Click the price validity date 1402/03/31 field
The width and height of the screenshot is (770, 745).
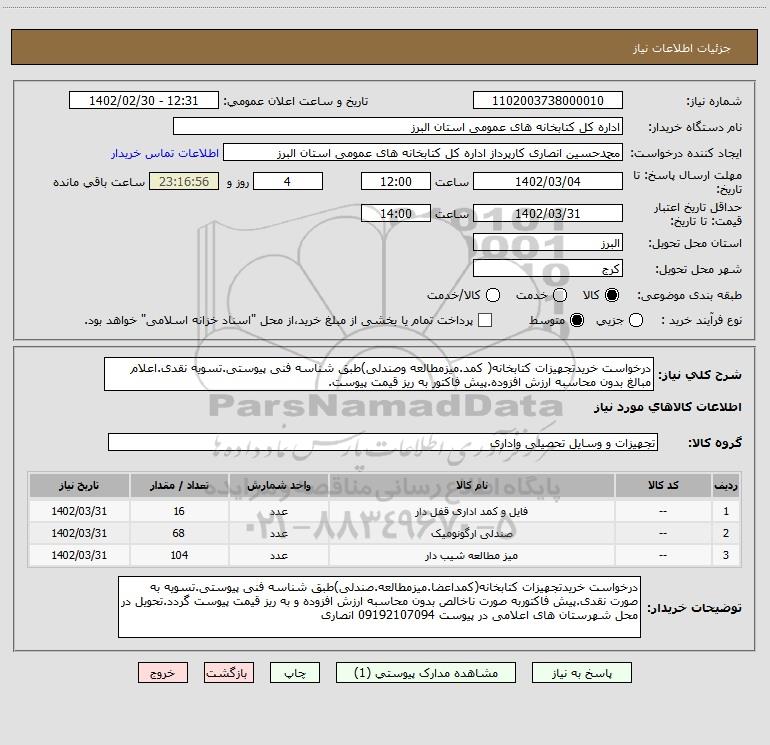click(548, 214)
